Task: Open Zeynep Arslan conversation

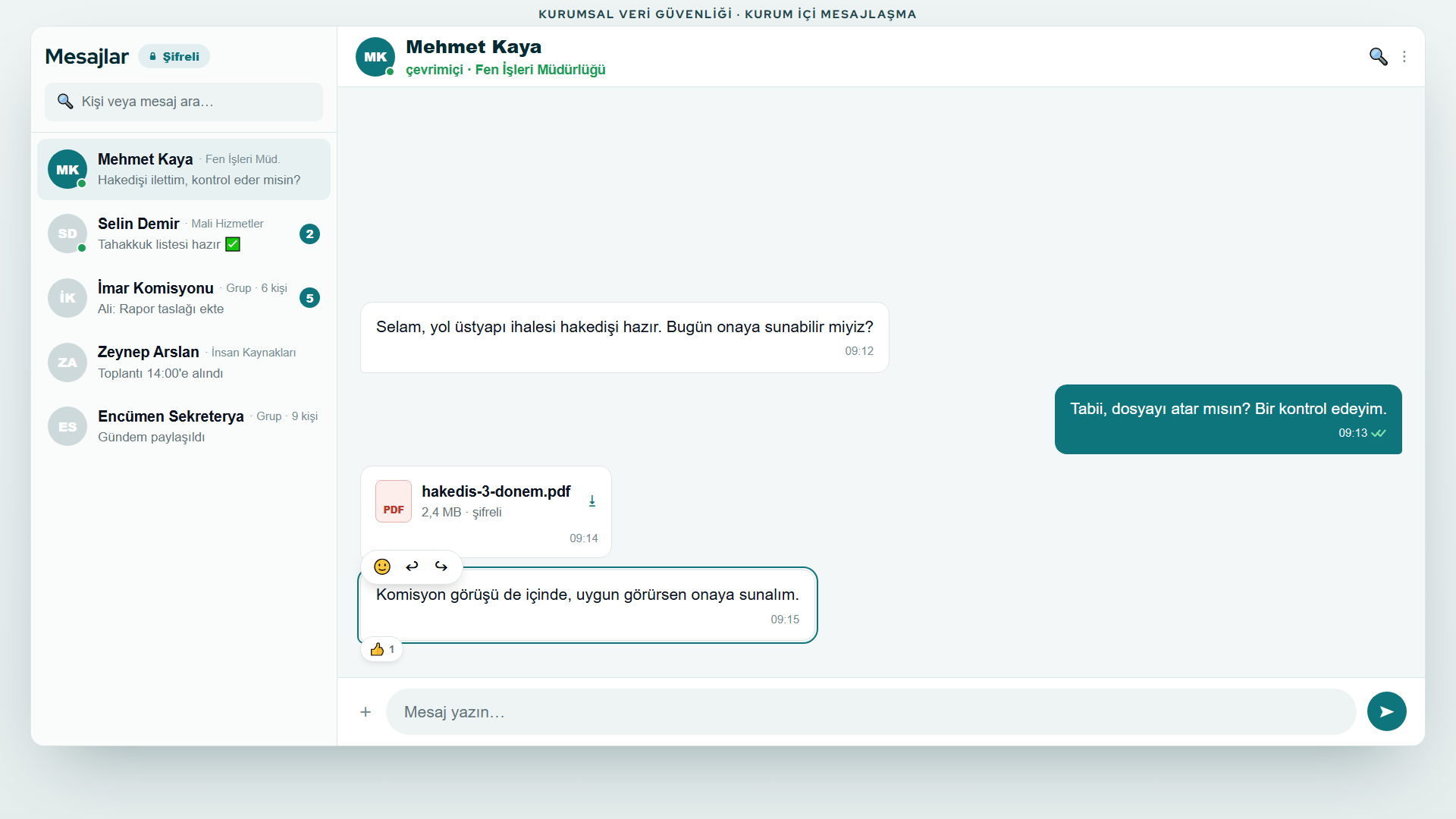Action: pos(184,362)
